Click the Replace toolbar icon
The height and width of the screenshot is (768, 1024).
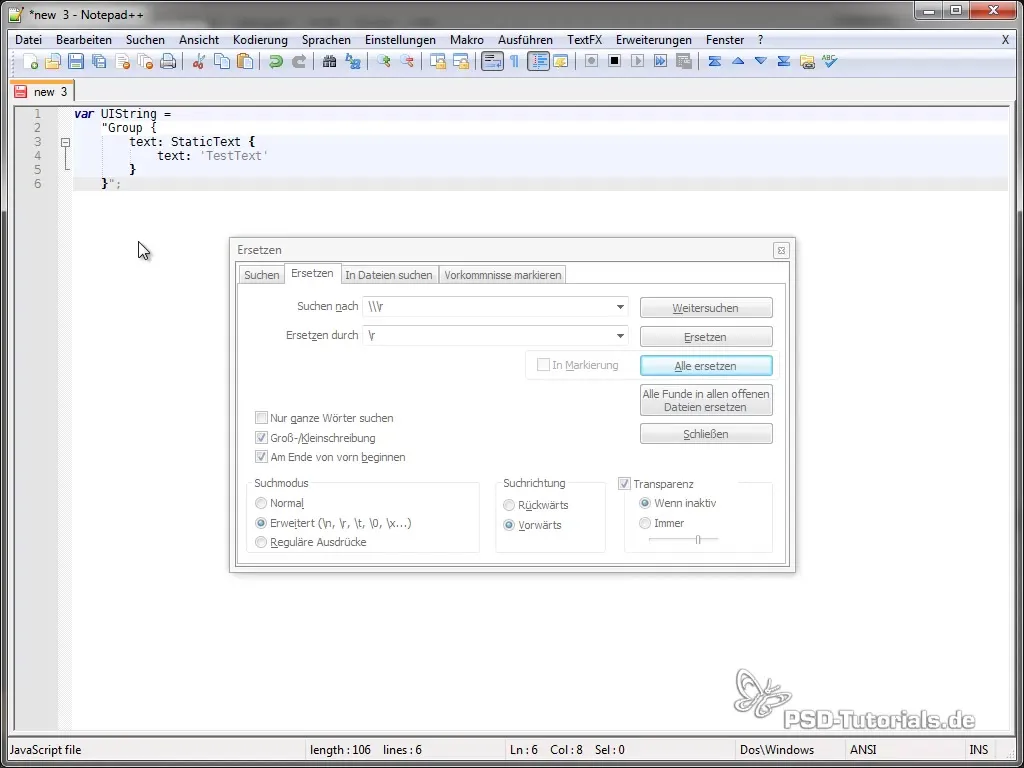[x=353, y=62]
